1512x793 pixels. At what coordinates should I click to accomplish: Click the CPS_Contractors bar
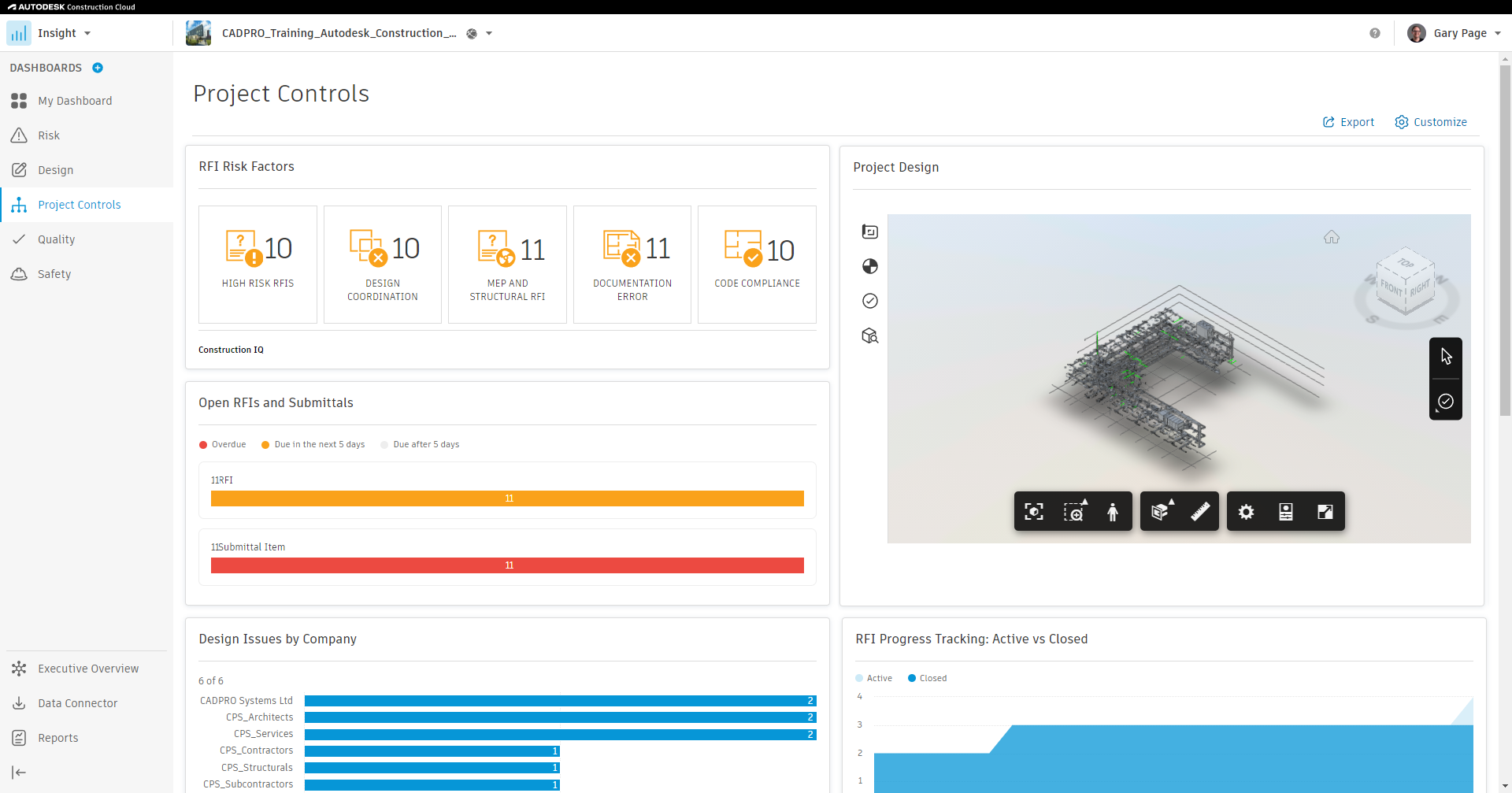point(432,751)
